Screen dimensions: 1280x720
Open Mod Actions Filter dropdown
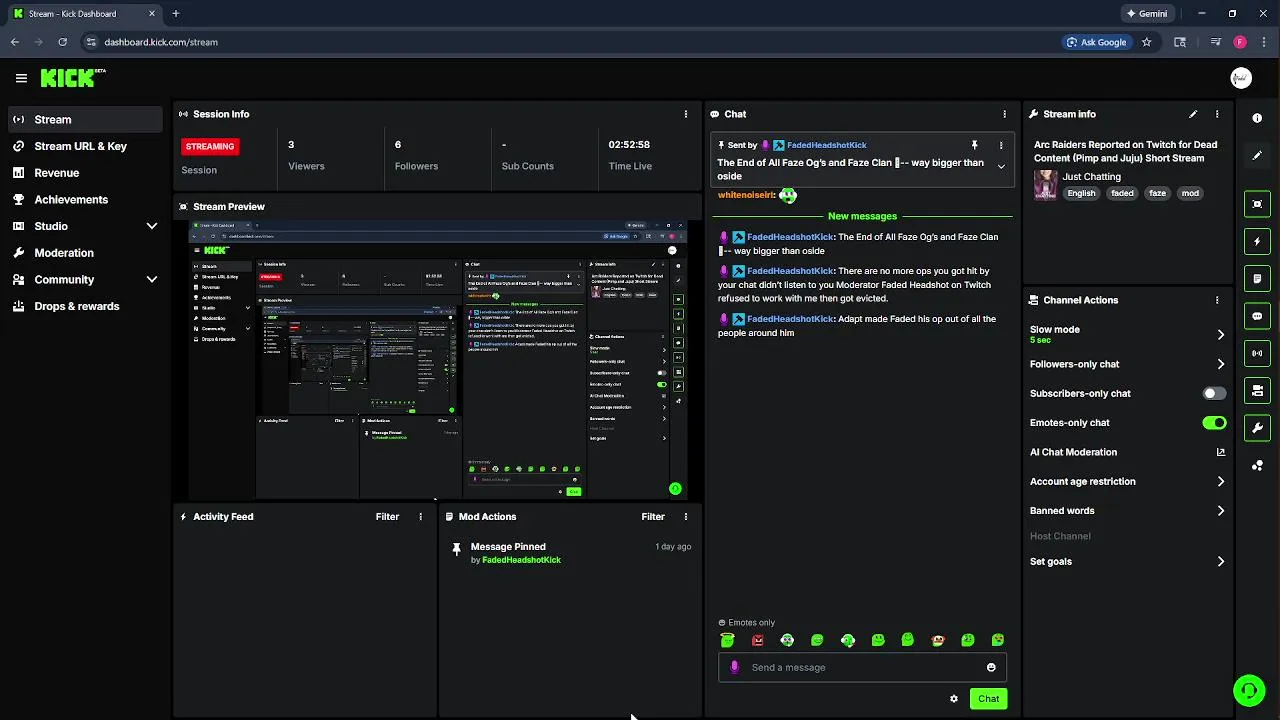[653, 517]
